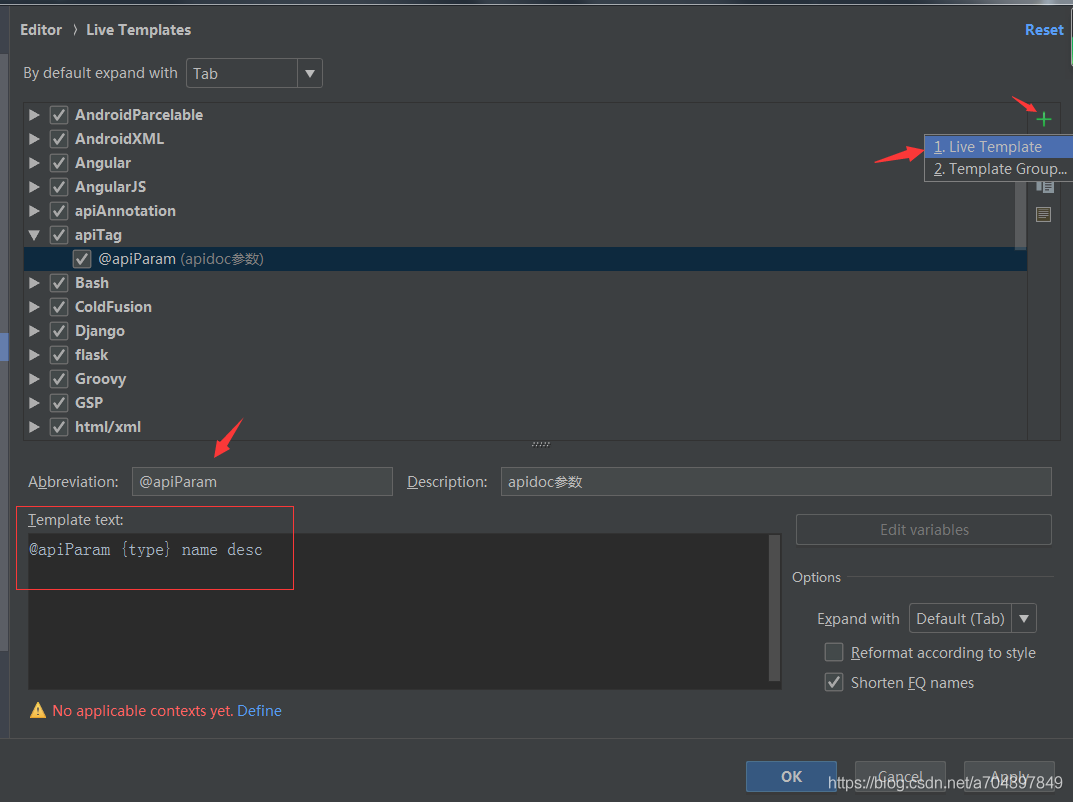Select the apiAnnotation tree row
The image size is (1073, 802).
click(525, 211)
